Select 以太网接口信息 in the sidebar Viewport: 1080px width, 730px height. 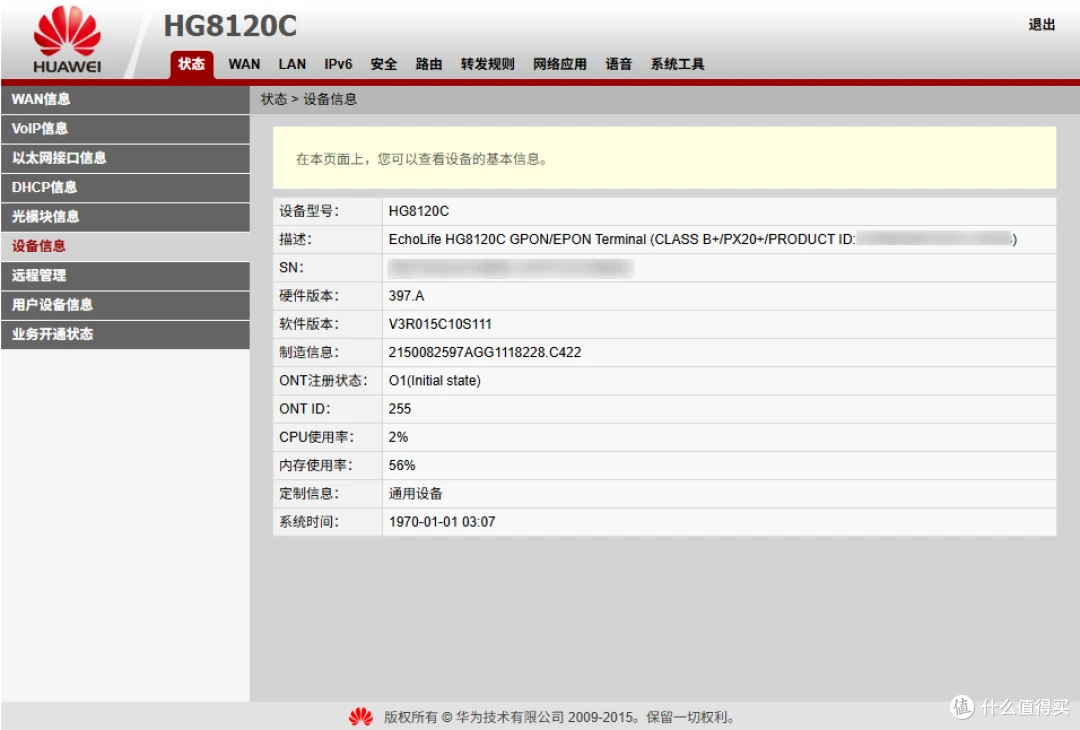click(x=125, y=158)
